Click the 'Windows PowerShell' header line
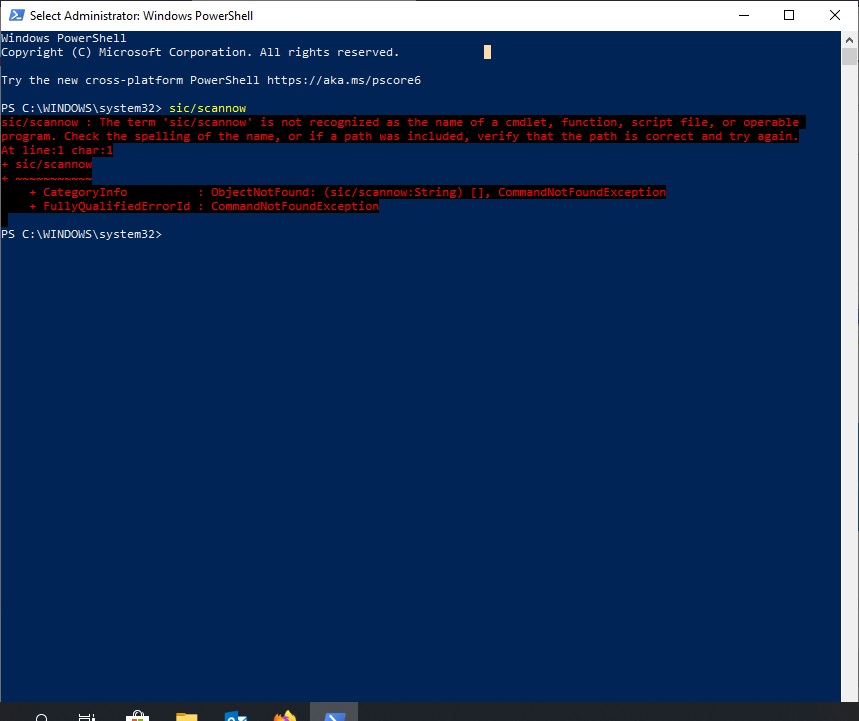This screenshot has height=721, width=859. click(64, 38)
